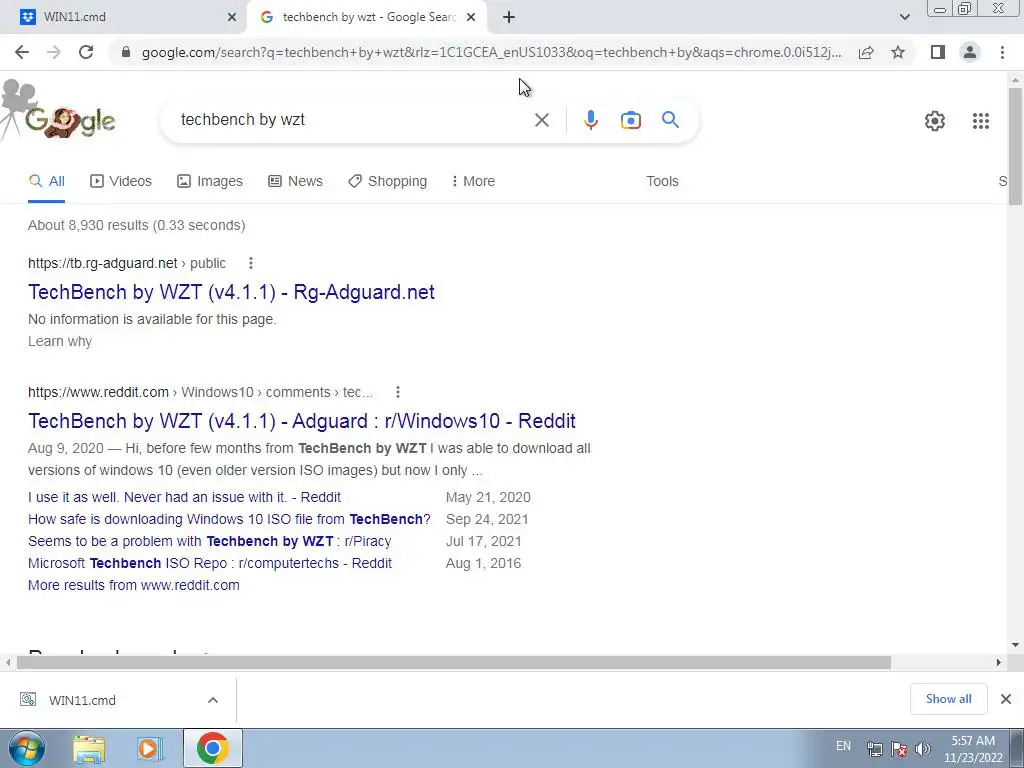
Task: Open the browser side panel
Action: (938, 52)
